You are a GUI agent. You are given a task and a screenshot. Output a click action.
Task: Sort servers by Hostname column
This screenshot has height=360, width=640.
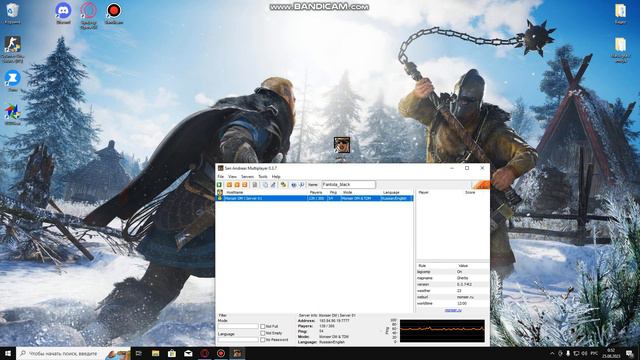[x=266, y=192]
